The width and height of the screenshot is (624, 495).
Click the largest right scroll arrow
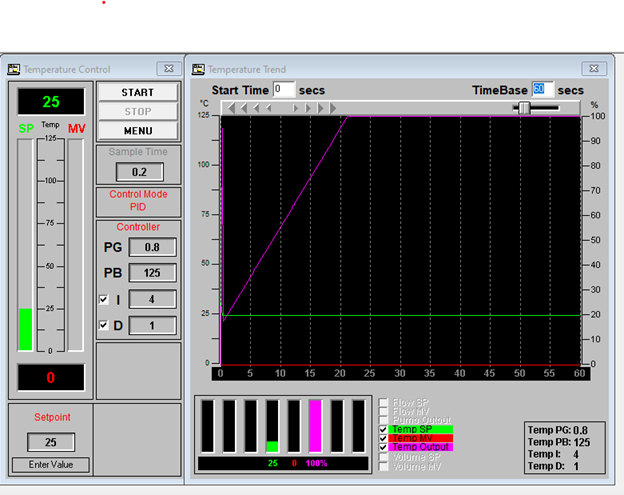(x=333, y=108)
